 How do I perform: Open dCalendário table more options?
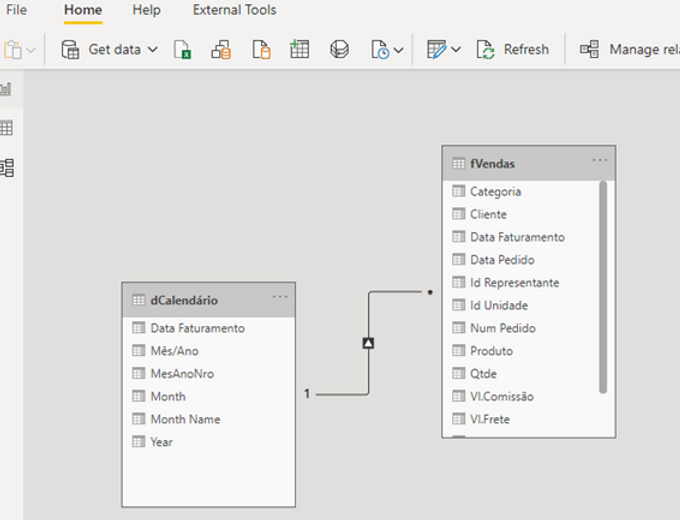(x=280, y=297)
